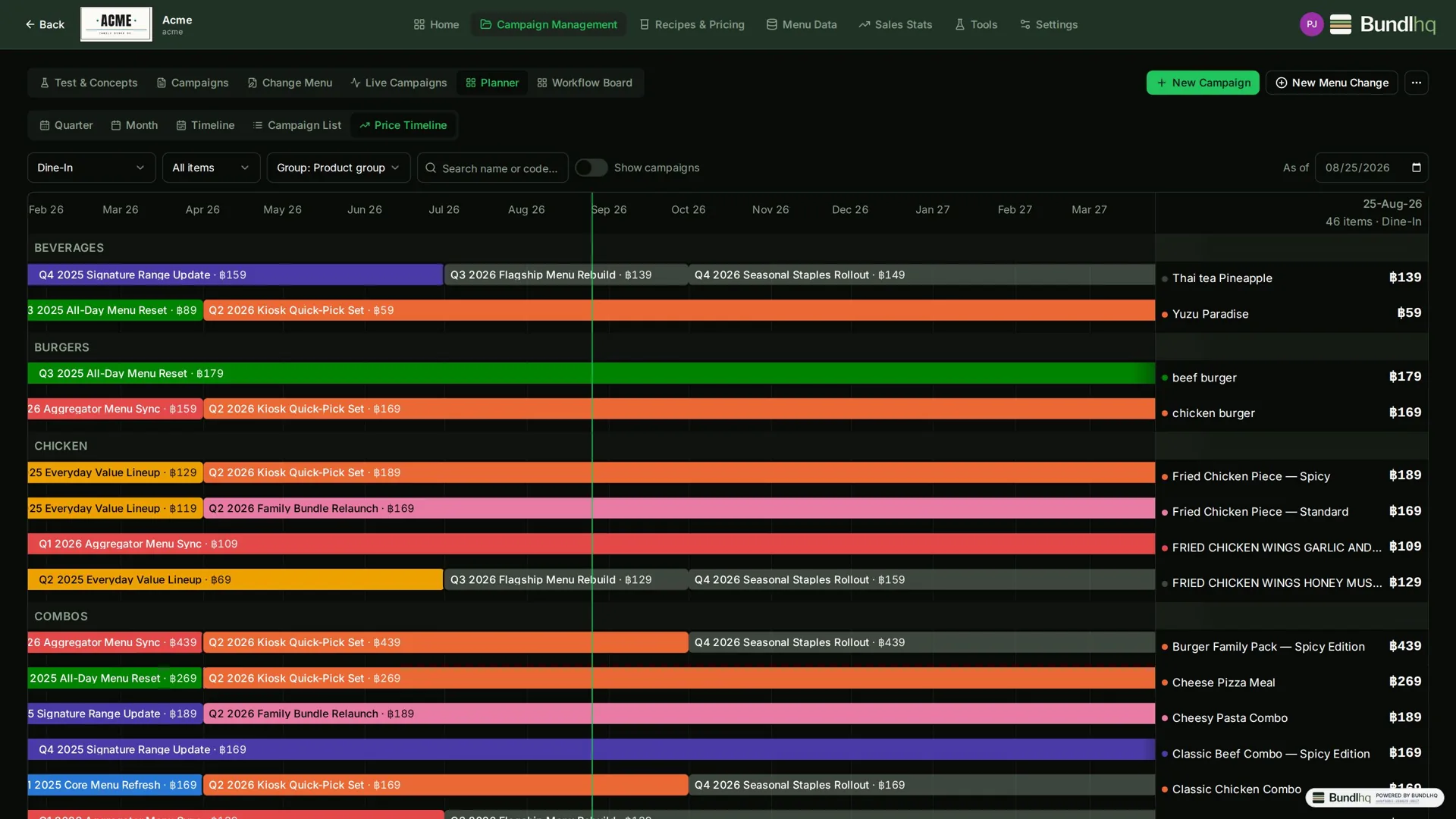This screenshot has height=819, width=1456.
Task: Expand the Dine-In channel dropdown
Action: [x=91, y=168]
